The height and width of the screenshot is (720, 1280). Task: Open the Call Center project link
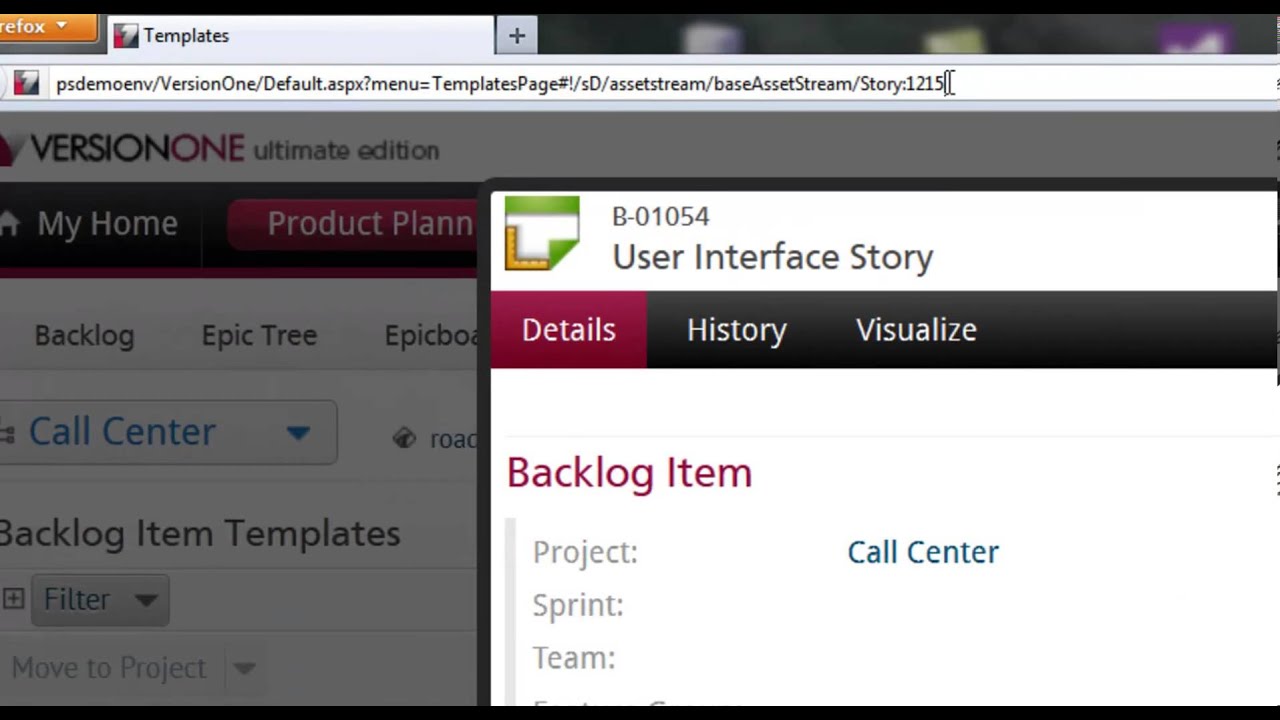[923, 552]
